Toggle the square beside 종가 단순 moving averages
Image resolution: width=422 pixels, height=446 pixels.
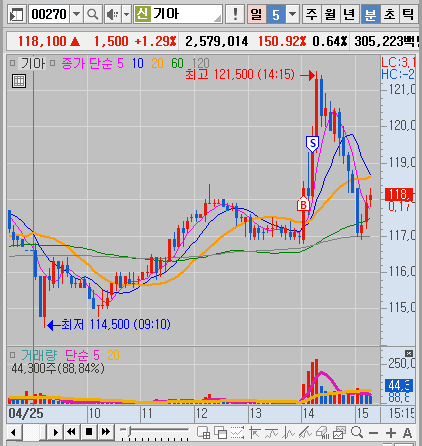(52, 63)
